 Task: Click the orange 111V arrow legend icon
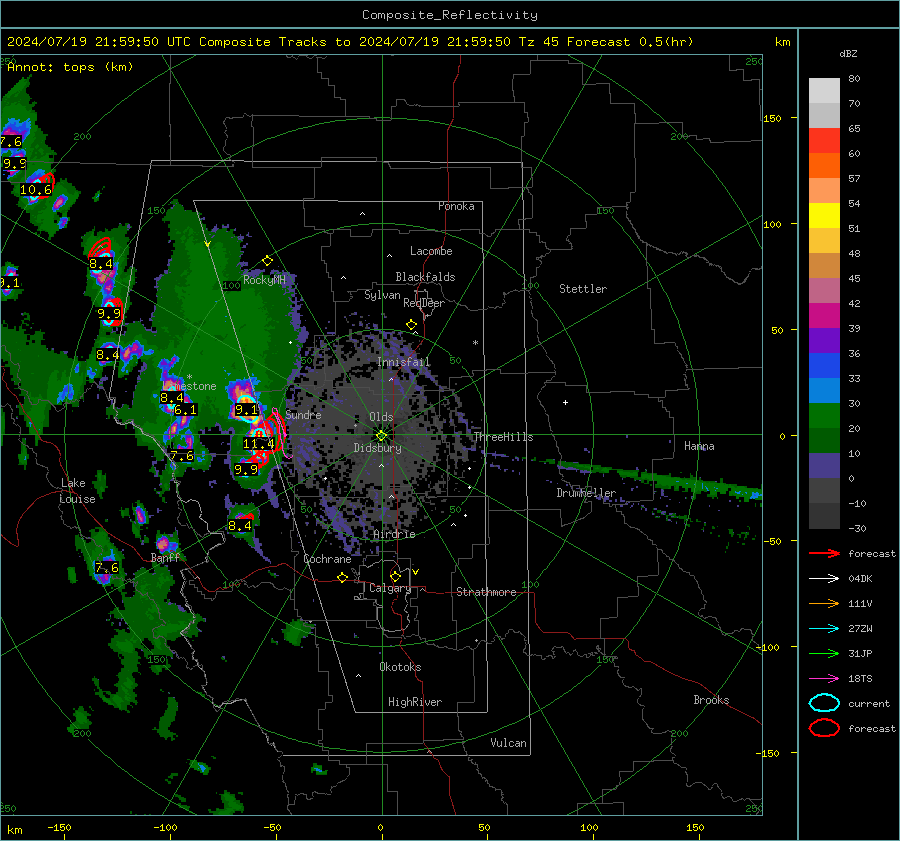(x=824, y=603)
